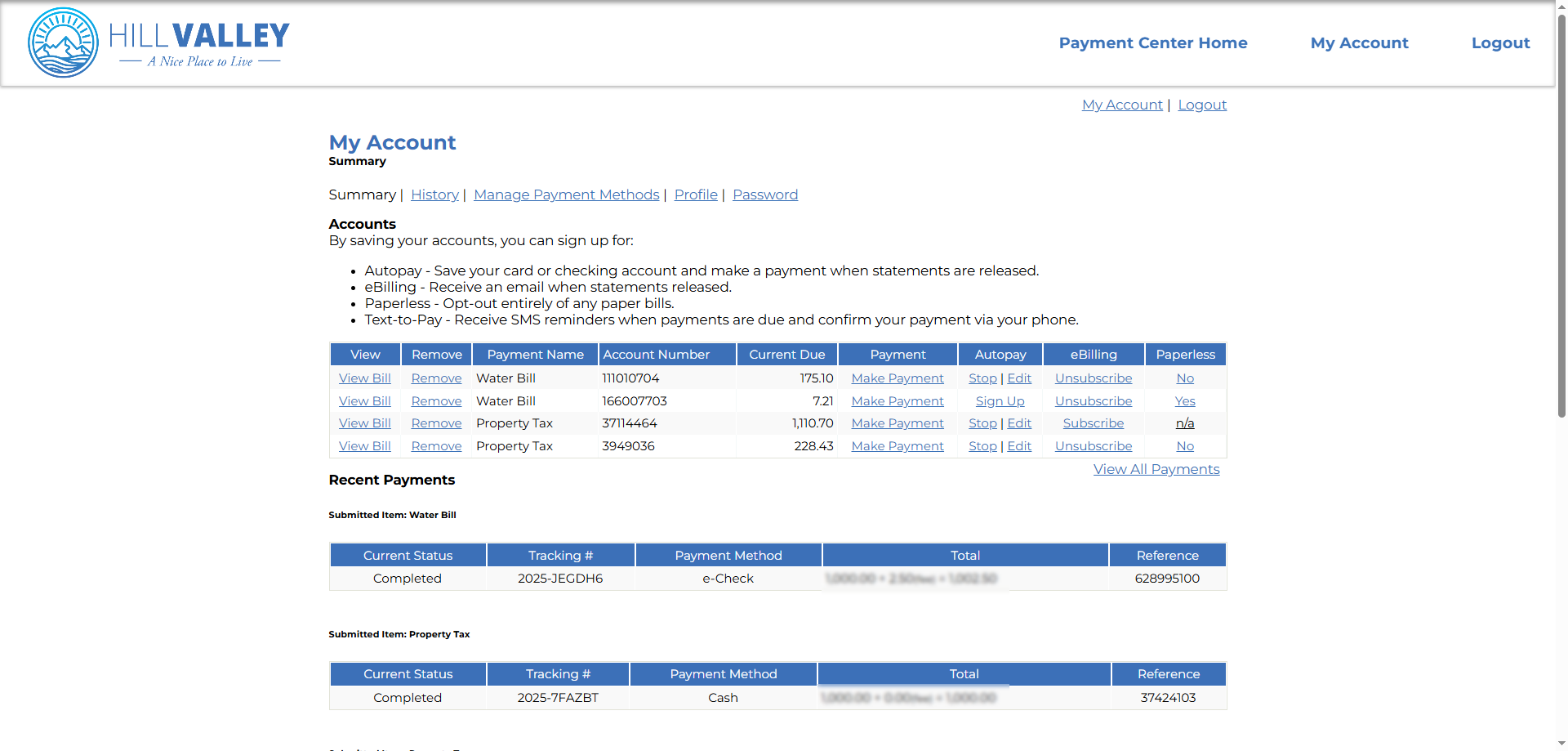Select tracking number 2025-7FAZBT
The image size is (1568, 751).
point(558,698)
